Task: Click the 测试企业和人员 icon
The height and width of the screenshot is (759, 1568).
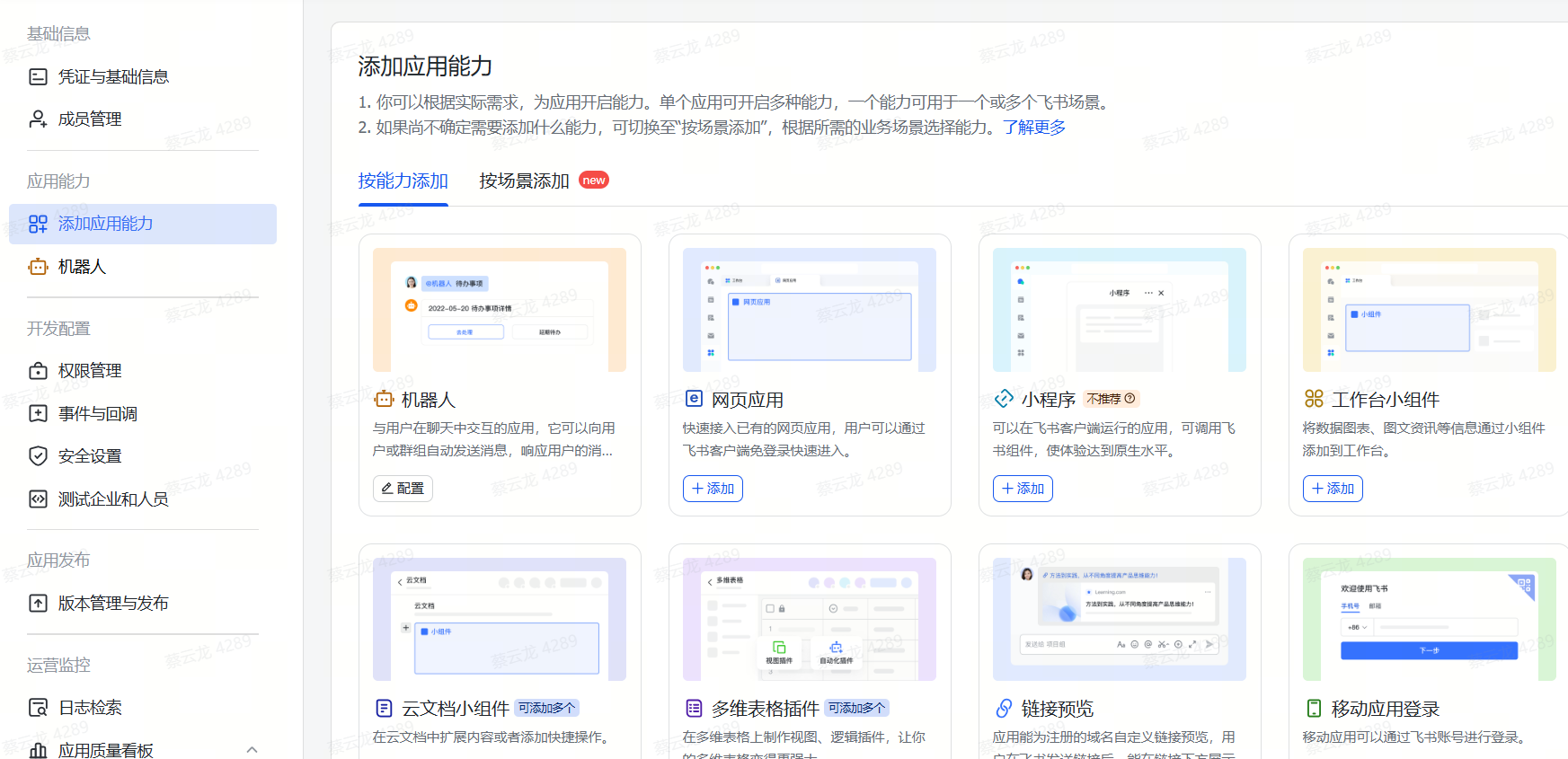Action: (38, 499)
